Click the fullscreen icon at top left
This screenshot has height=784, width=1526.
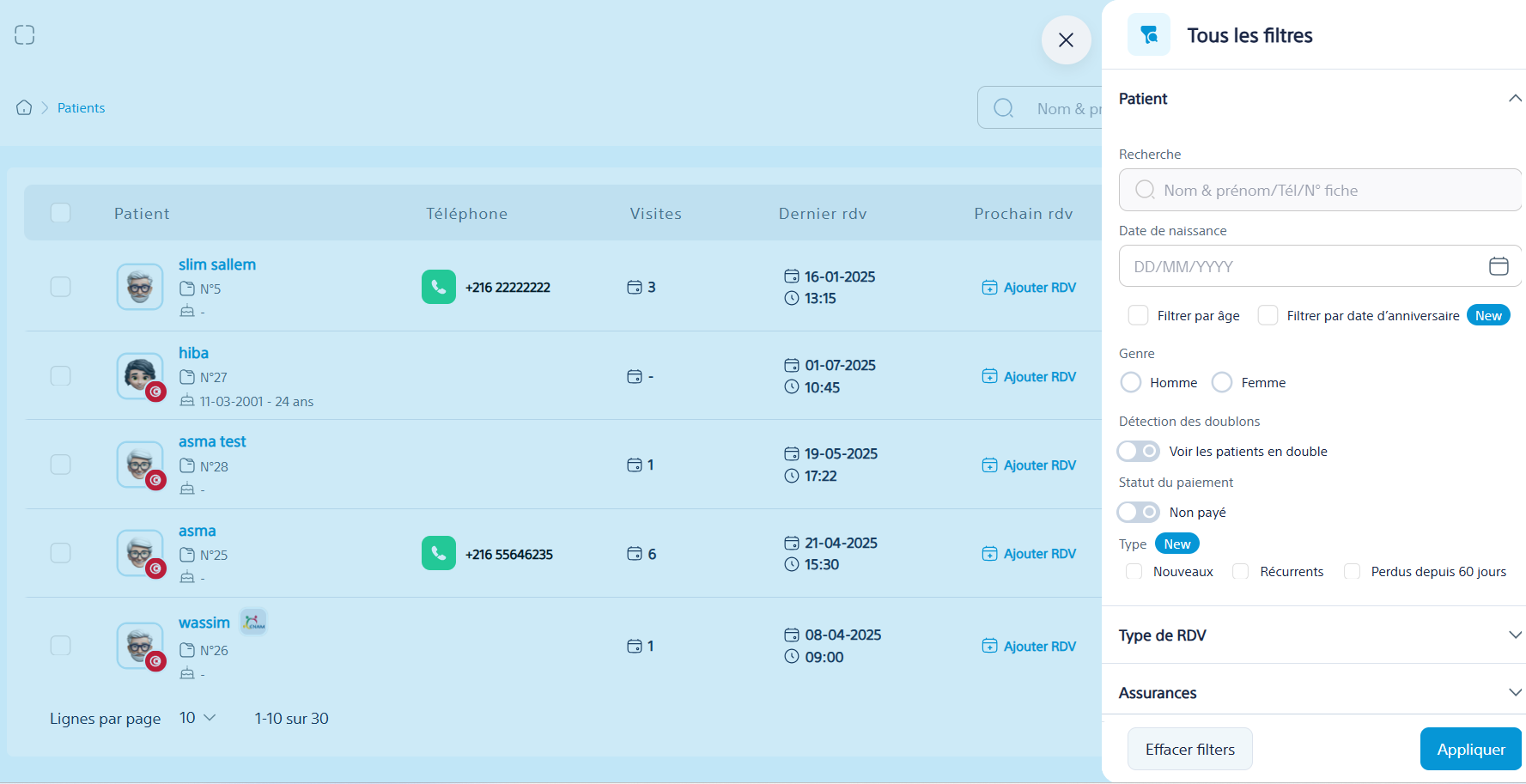coord(24,34)
